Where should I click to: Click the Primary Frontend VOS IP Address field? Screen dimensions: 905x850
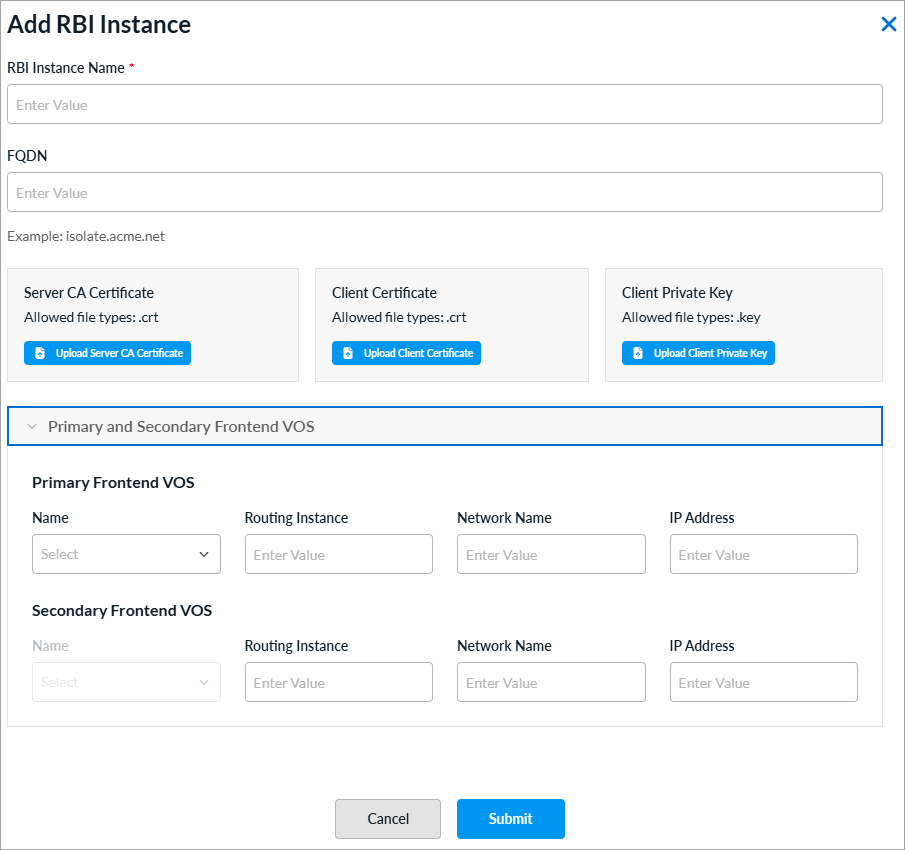tap(763, 554)
